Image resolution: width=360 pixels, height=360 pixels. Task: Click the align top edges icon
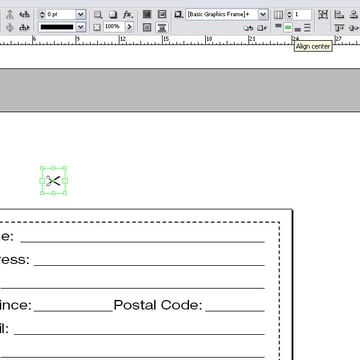339,28
